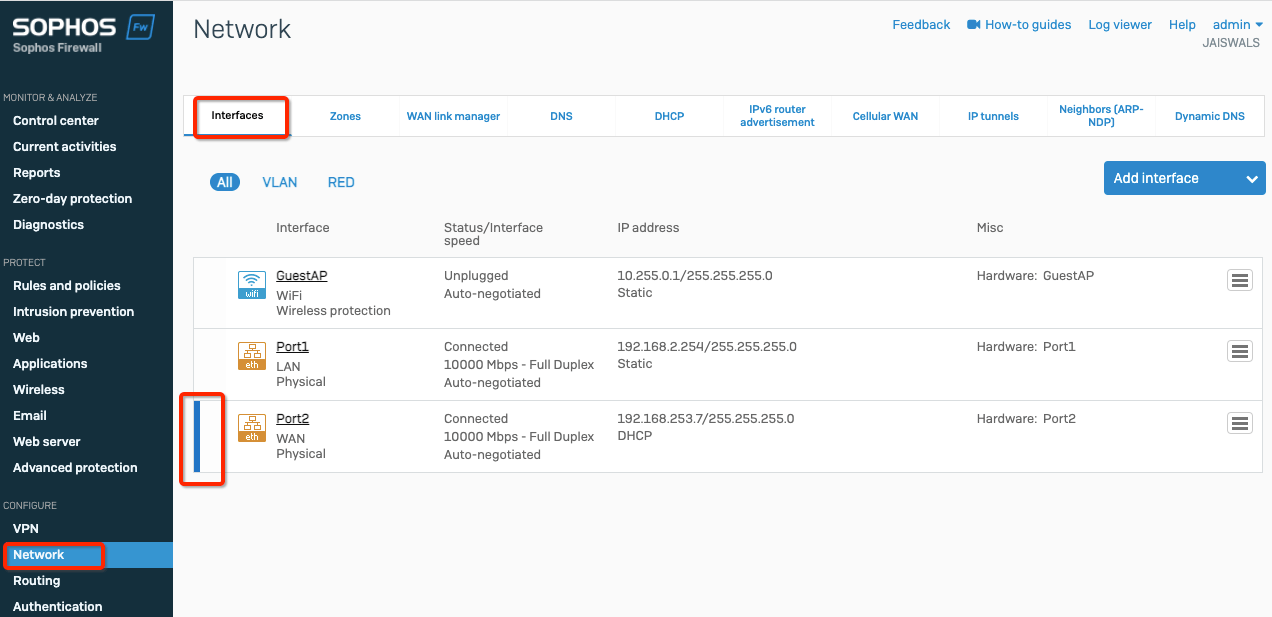The width and height of the screenshot is (1272, 617).
Task: Click the IP address column header
Action: (648, 228)
